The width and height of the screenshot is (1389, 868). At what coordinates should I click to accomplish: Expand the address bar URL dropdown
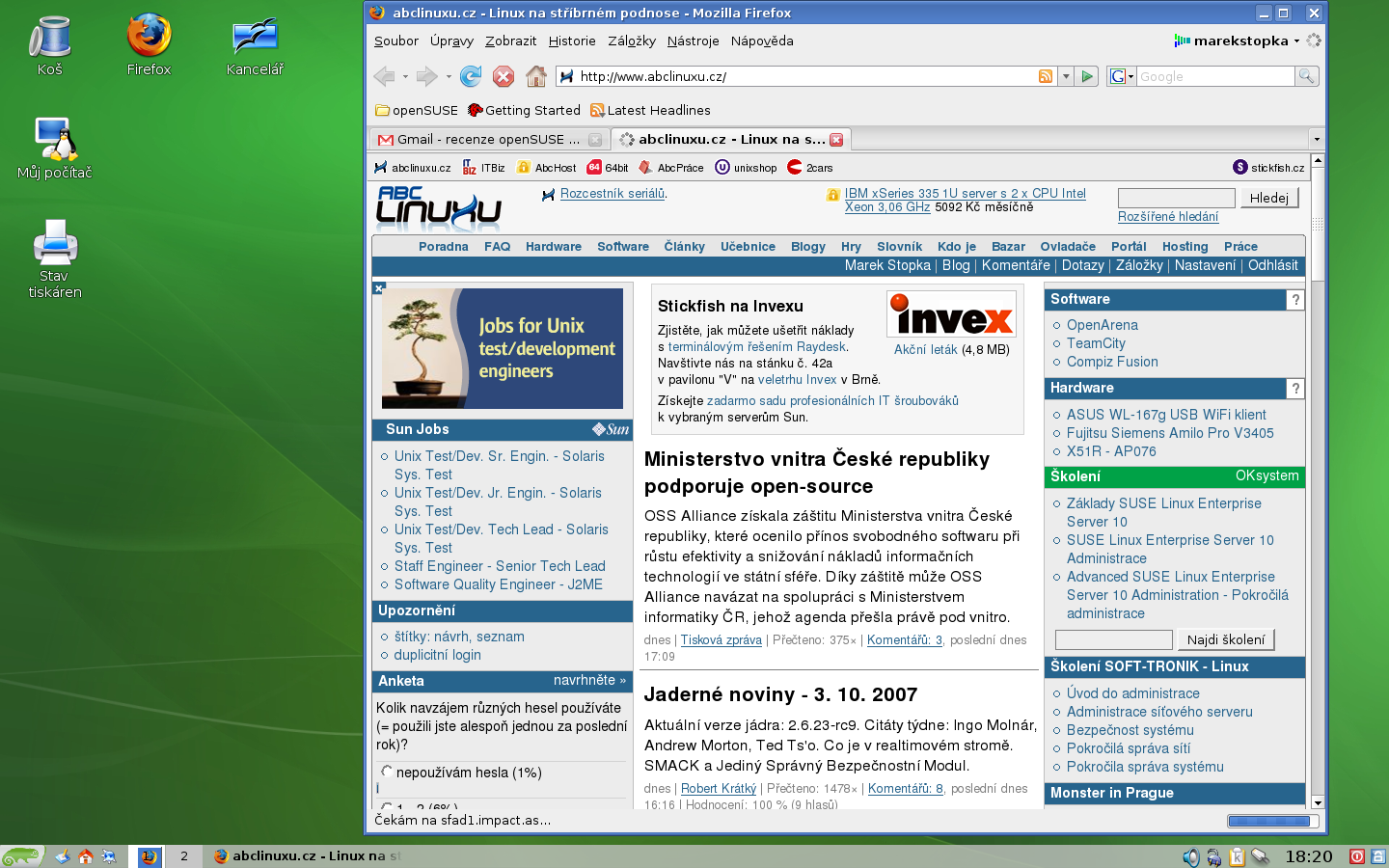[x=1066, y=76]
